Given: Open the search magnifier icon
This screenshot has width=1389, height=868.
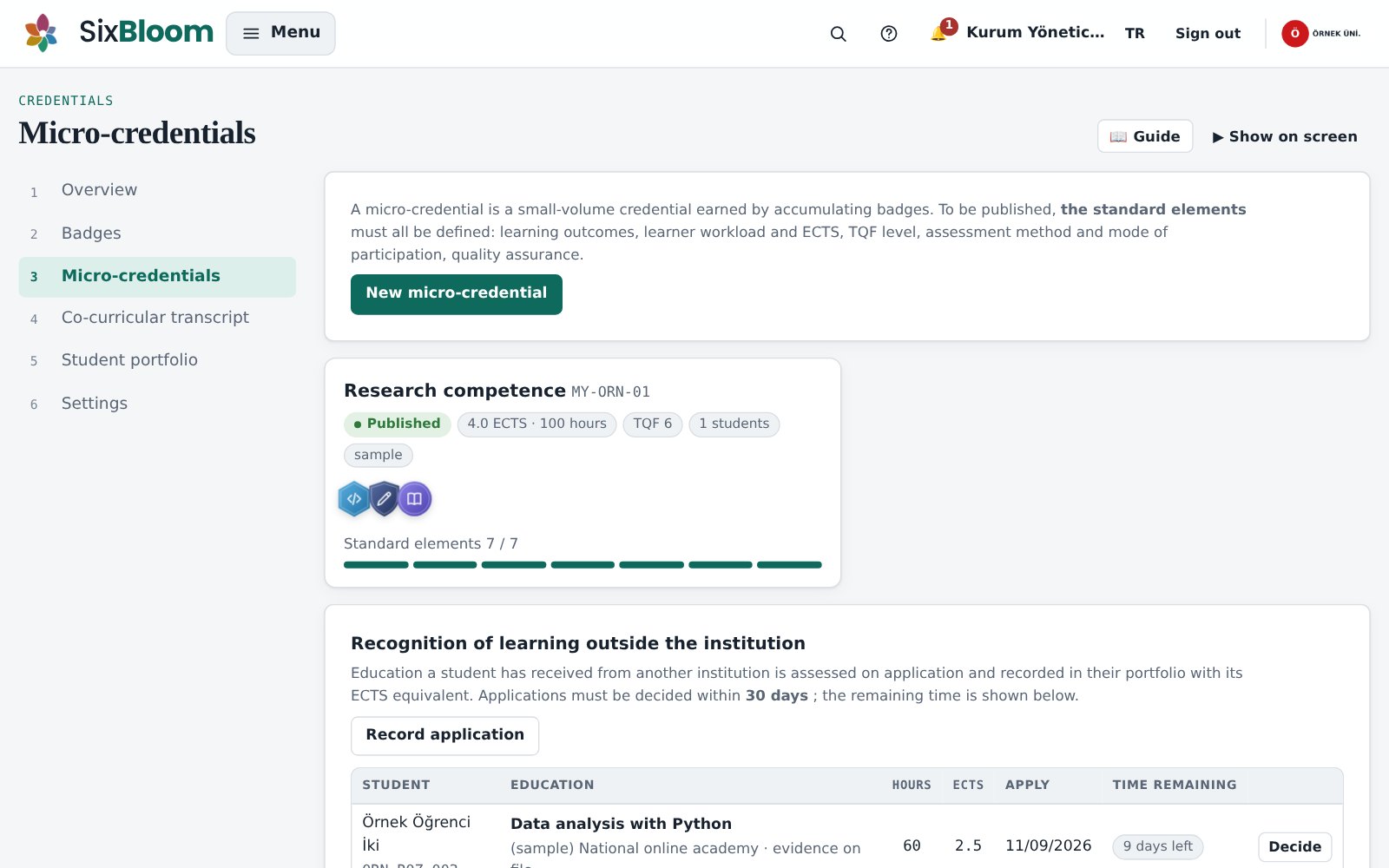Looking at the screenshot, I should coord(838,33).
